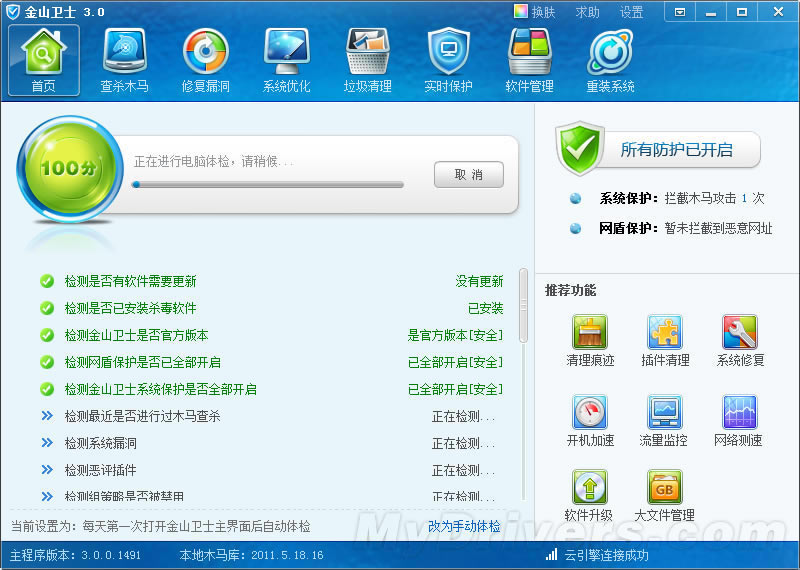Open the 查杀木马 trojan scan tab
Screen dimensions: 800x570
point(124,60)
